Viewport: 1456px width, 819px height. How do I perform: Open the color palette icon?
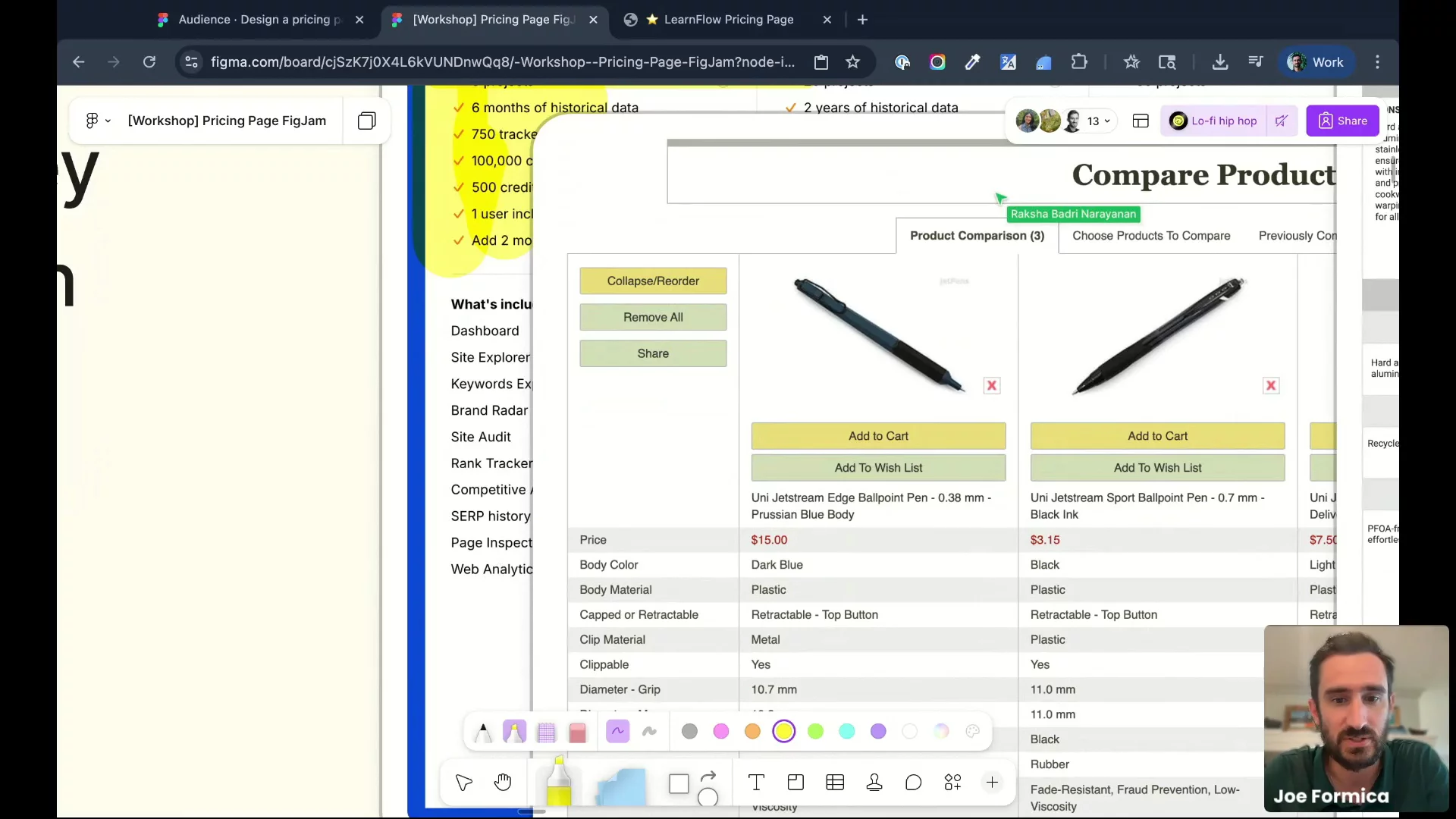(x=973, y=731)
